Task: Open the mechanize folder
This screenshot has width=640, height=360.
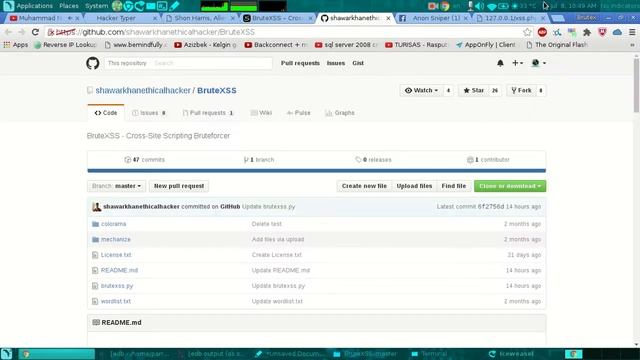Action: (x=116, y=240)
